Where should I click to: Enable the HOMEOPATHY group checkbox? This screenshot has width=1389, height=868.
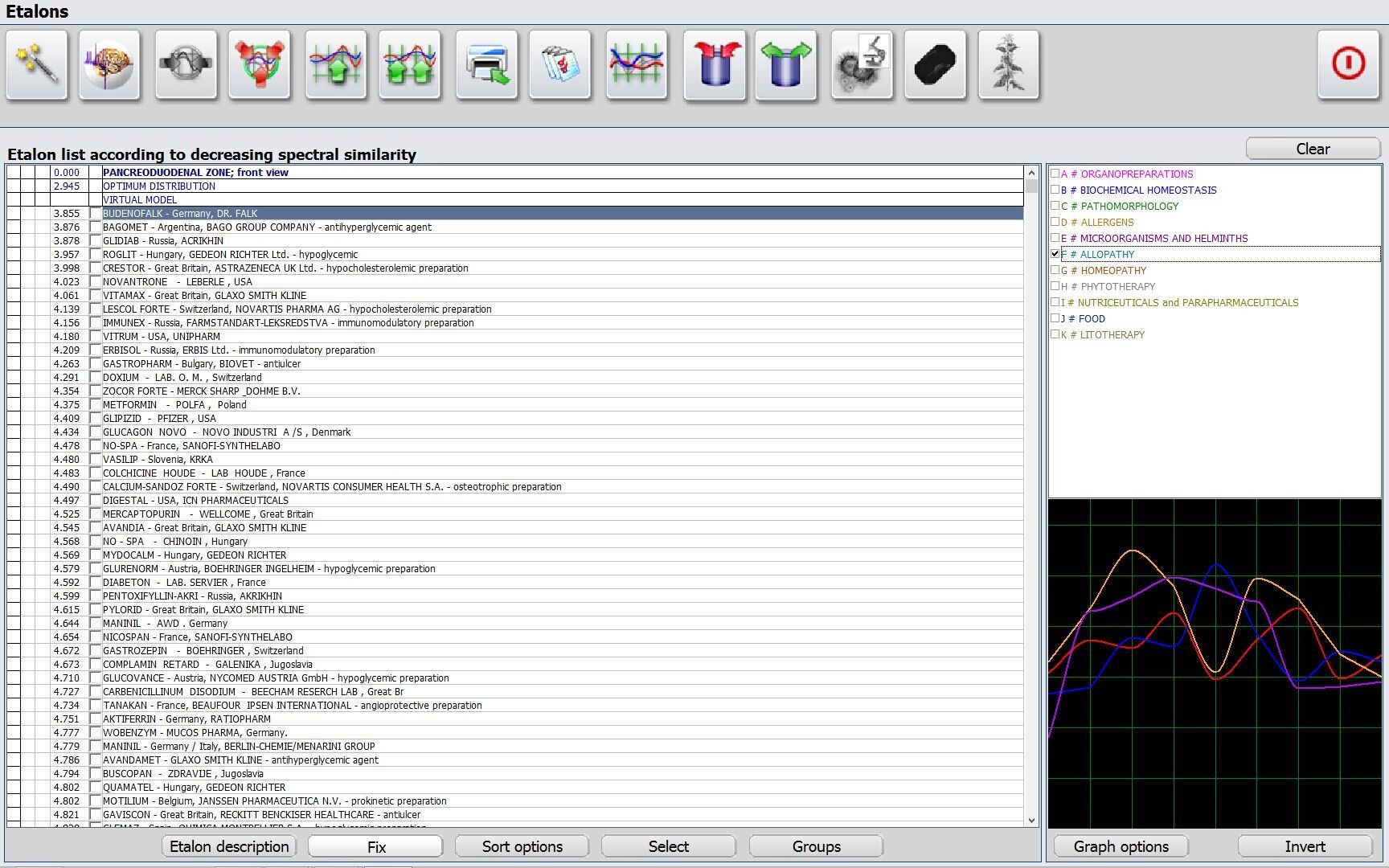(x=1055, y=270)
